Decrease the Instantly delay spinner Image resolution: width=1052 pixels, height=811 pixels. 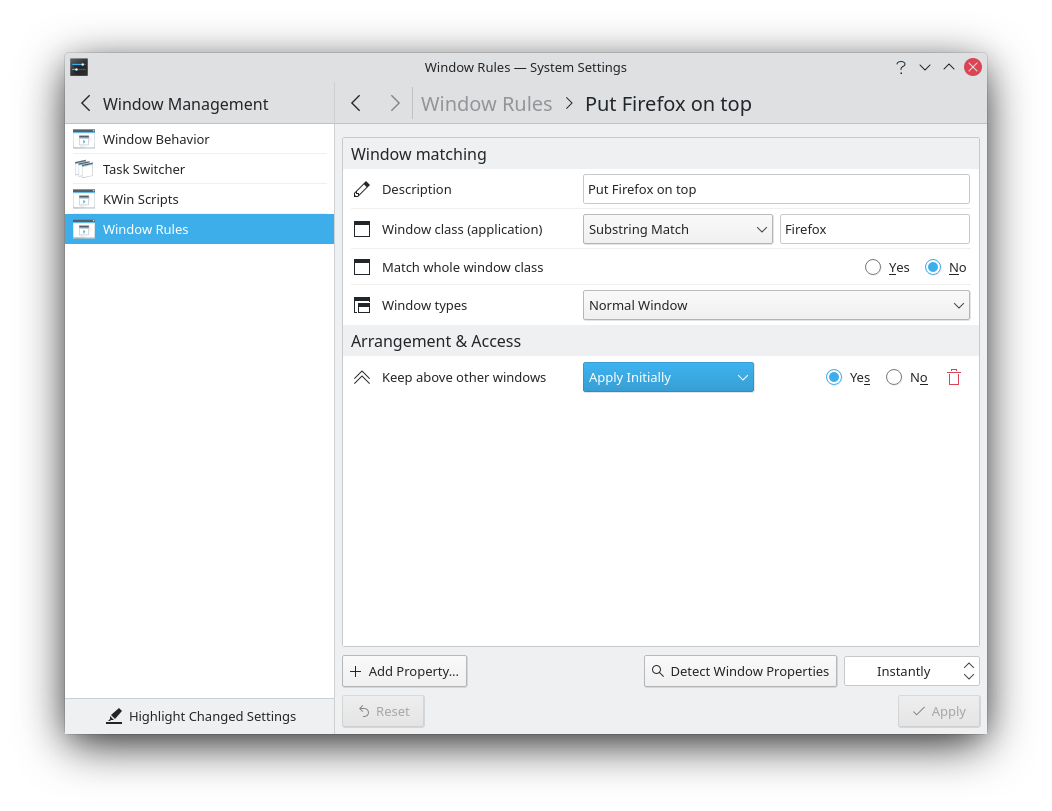click(969, 676)
